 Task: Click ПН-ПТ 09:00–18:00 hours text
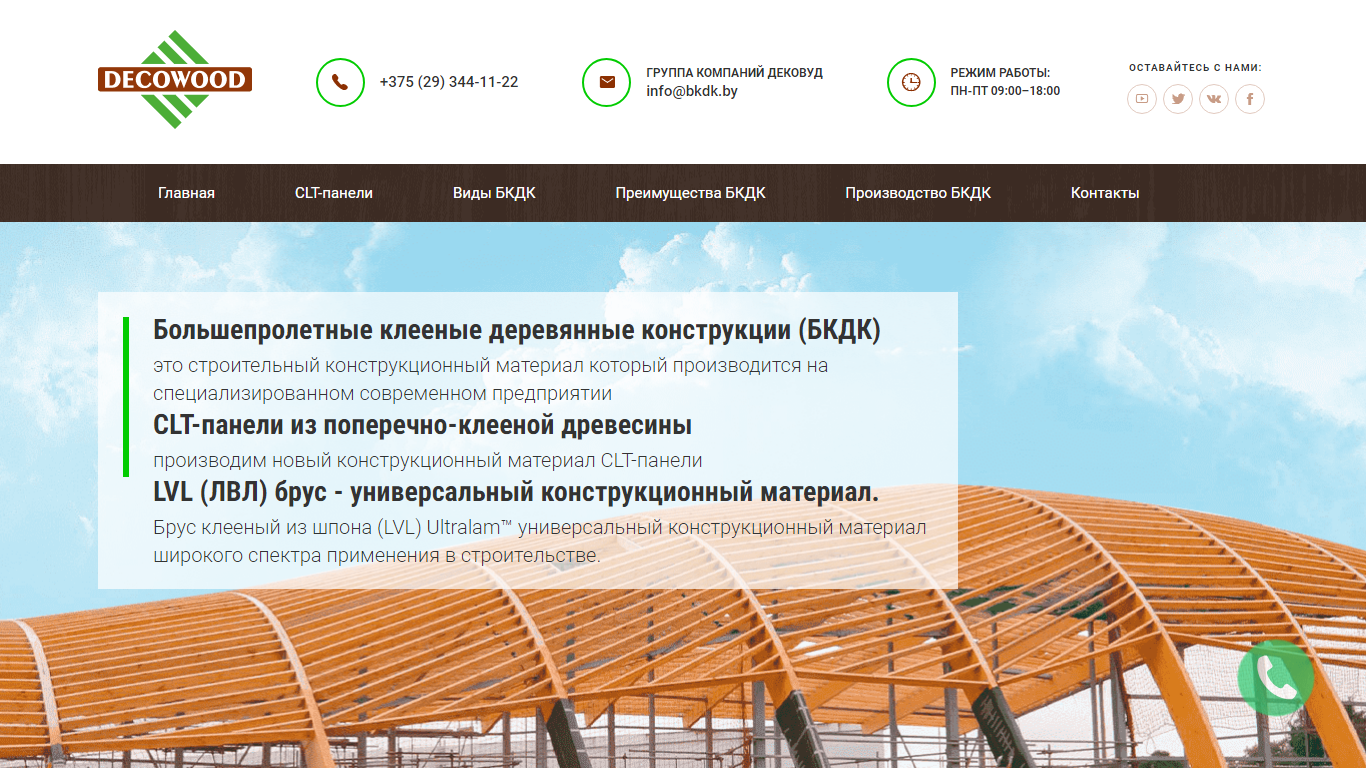[x=1005, y=91]
